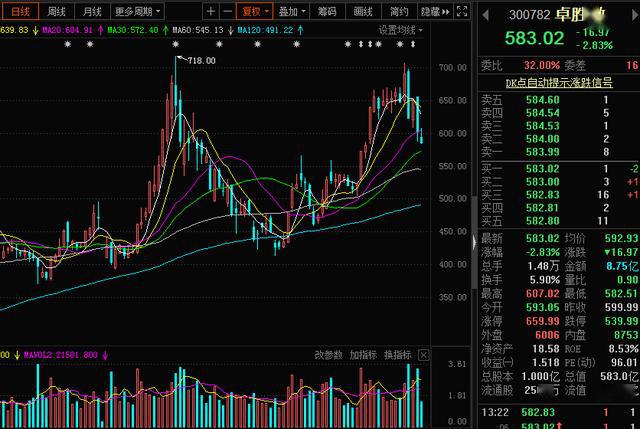Viewport: 640px width, 429px height.
Task: Toggle the 简约 simple mode
Action: [x=399, y=12]
